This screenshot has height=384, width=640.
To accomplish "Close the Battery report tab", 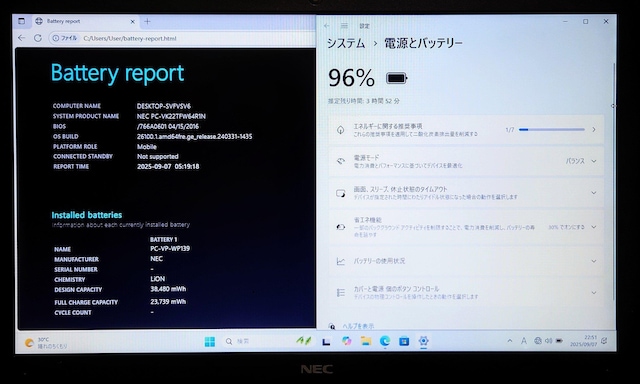I will tap(132, 22).
